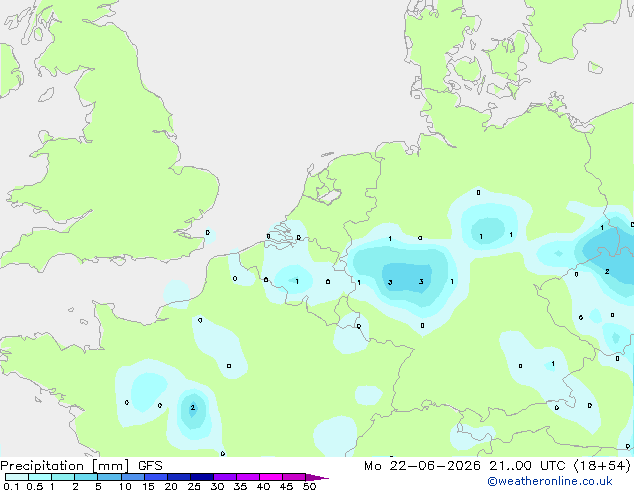This screenshot has height=490, width=634.
Task: Click the legend label "45"
Action: click(x=286, y=486)
